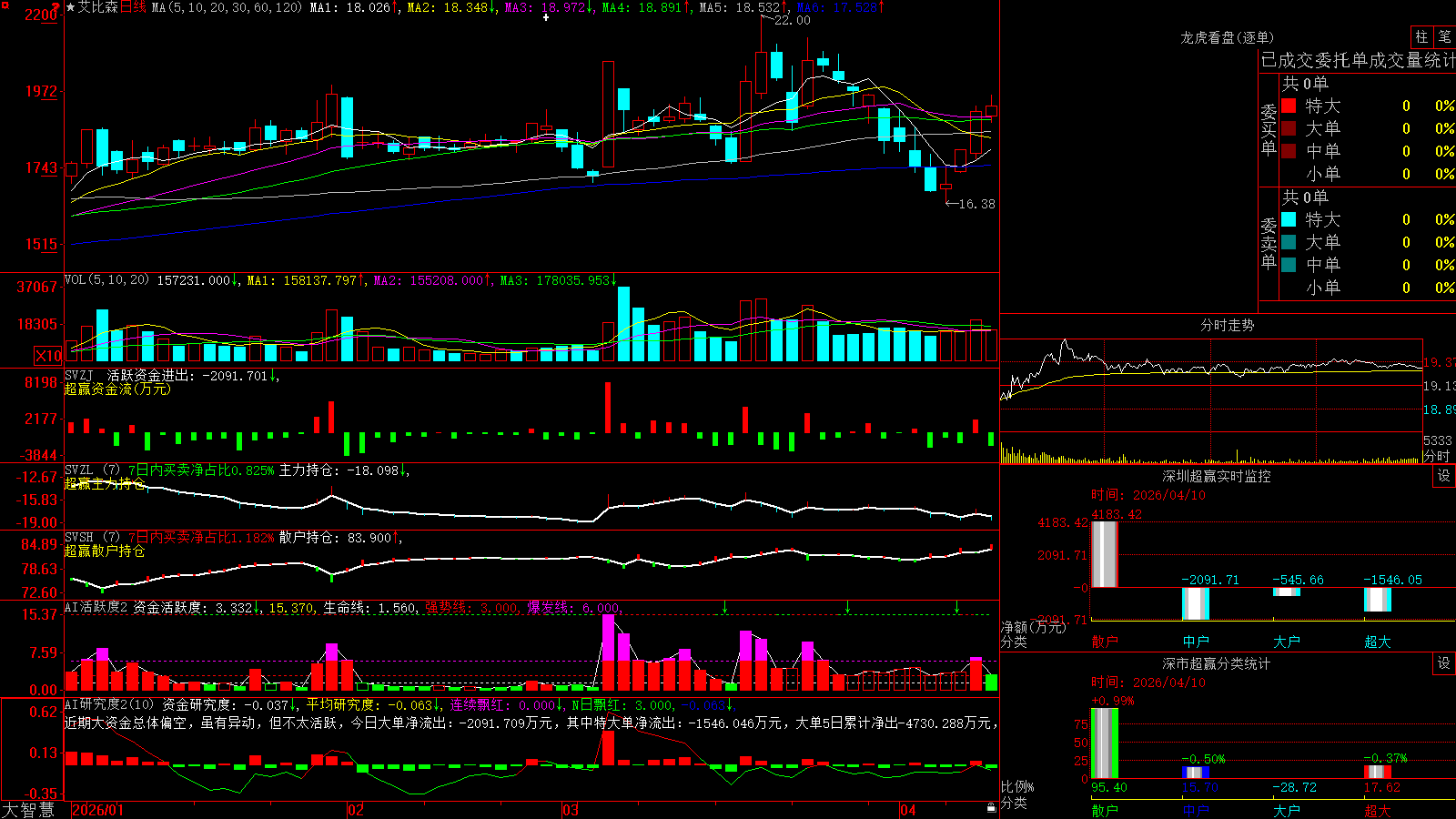1456x819 pixels.
Task: Click the 散户 bar in 深圳超赢实时监控
Action: (x=1105, y=554)
